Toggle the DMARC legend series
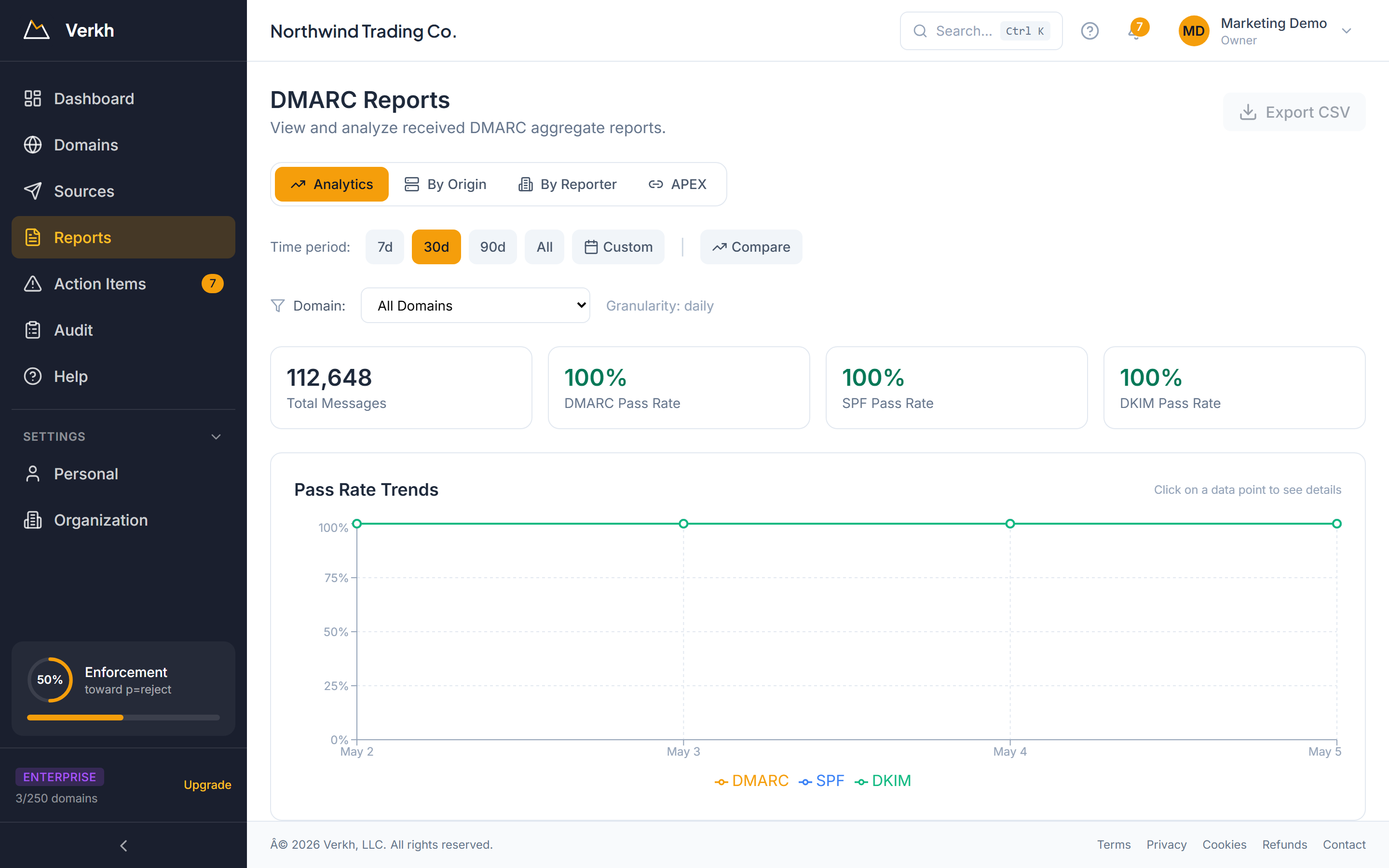 coord(751,781)
